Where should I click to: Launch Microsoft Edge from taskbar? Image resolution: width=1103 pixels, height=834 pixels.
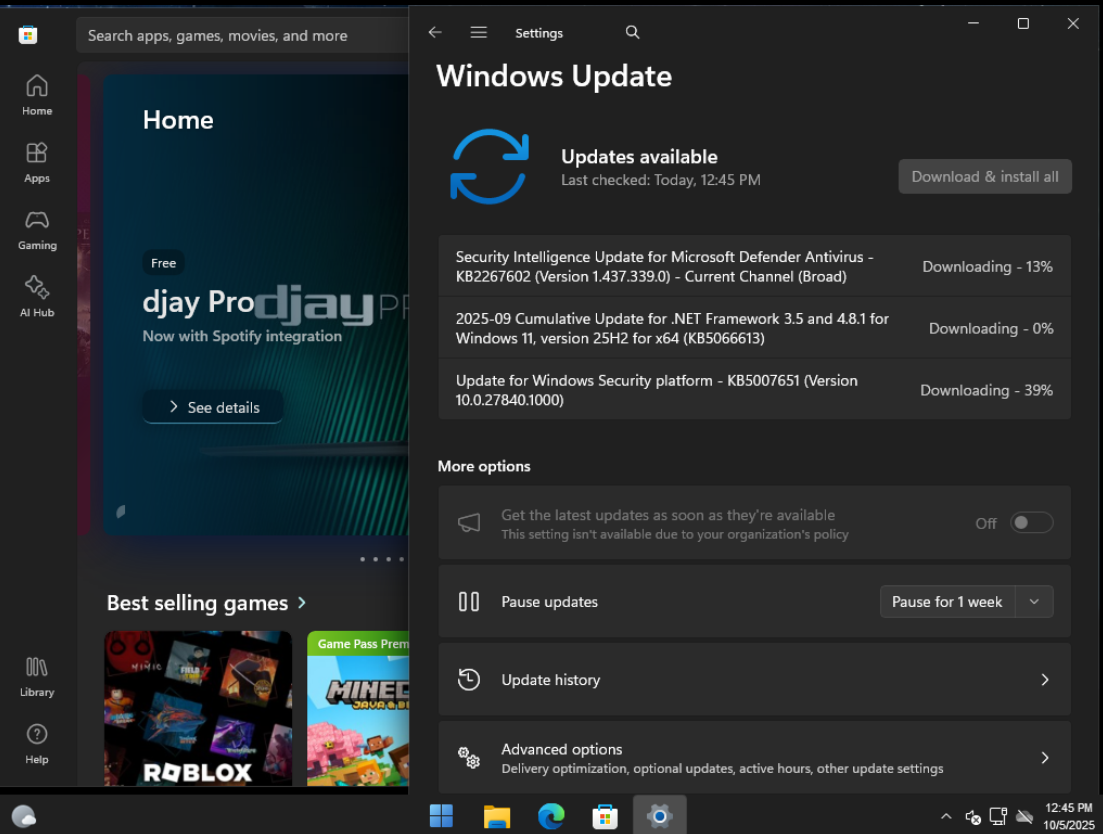click(551, 816)
